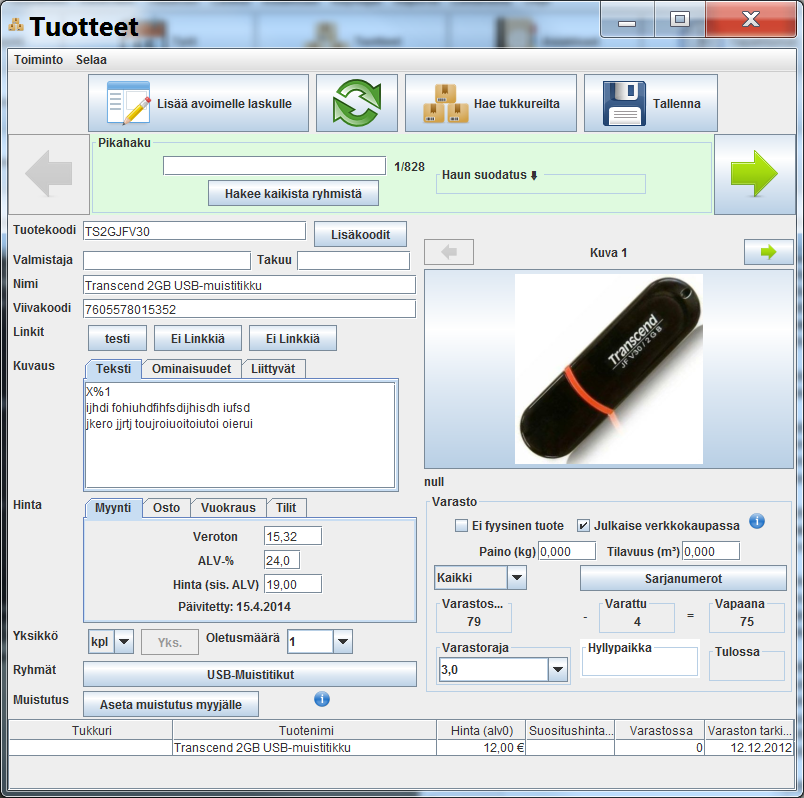This screenshot has height=798, width=804.
Task: Uncheck Julkaise verkkokaupassa checkbox
Action: [x=583, y=526]
